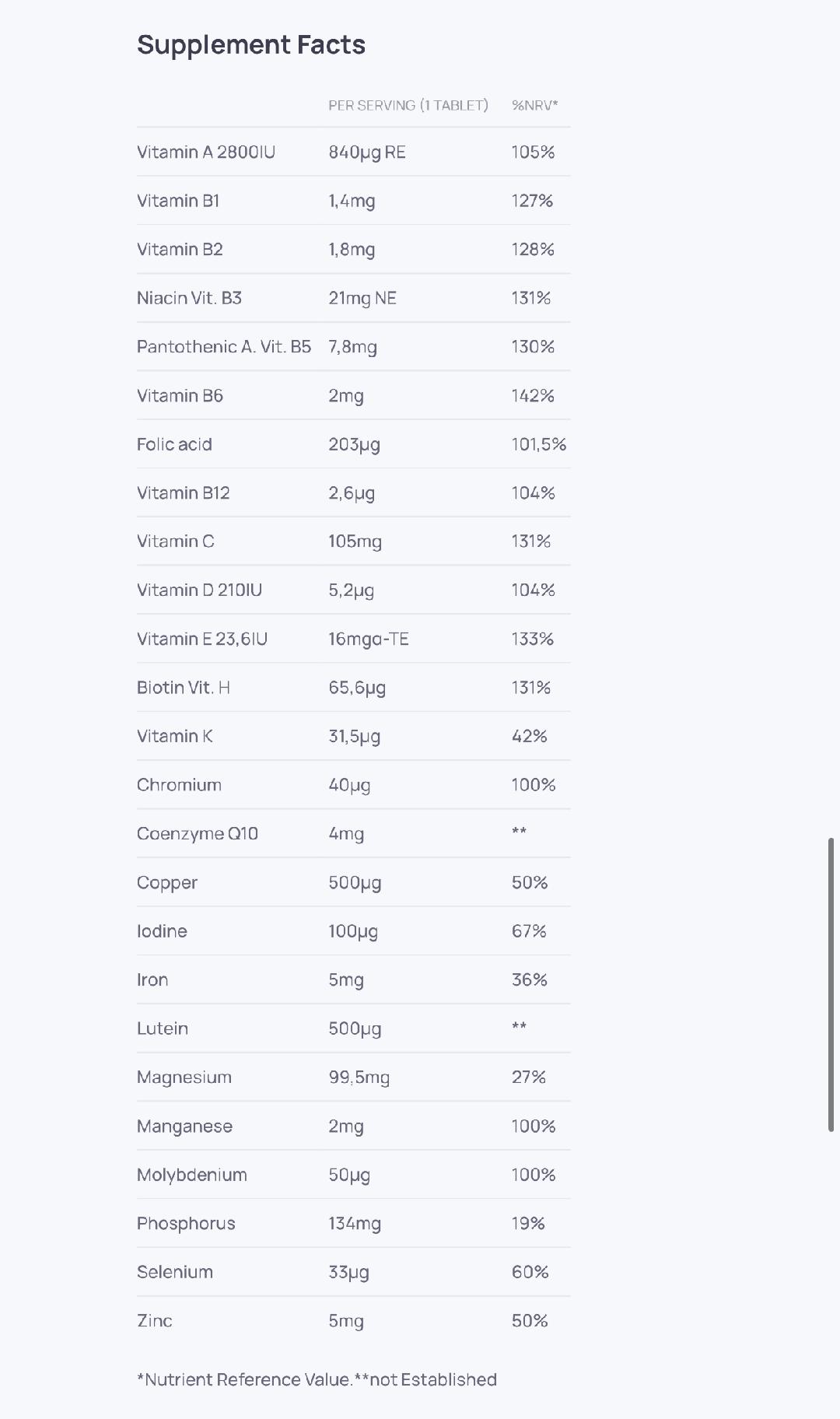Click the Supplement Facts heading

pyautogui.click(x=250, y=45)
